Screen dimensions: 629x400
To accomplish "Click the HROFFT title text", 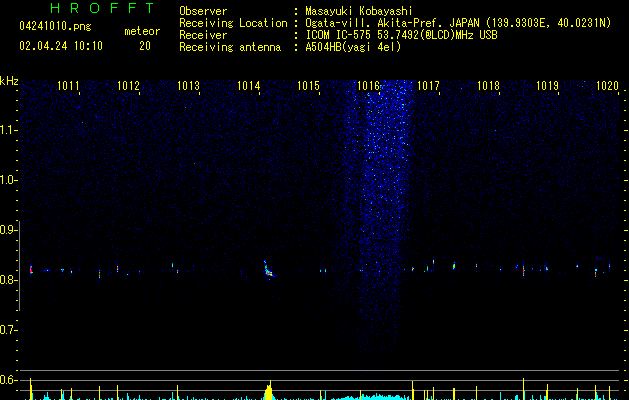I will click(x=102, y=8).
